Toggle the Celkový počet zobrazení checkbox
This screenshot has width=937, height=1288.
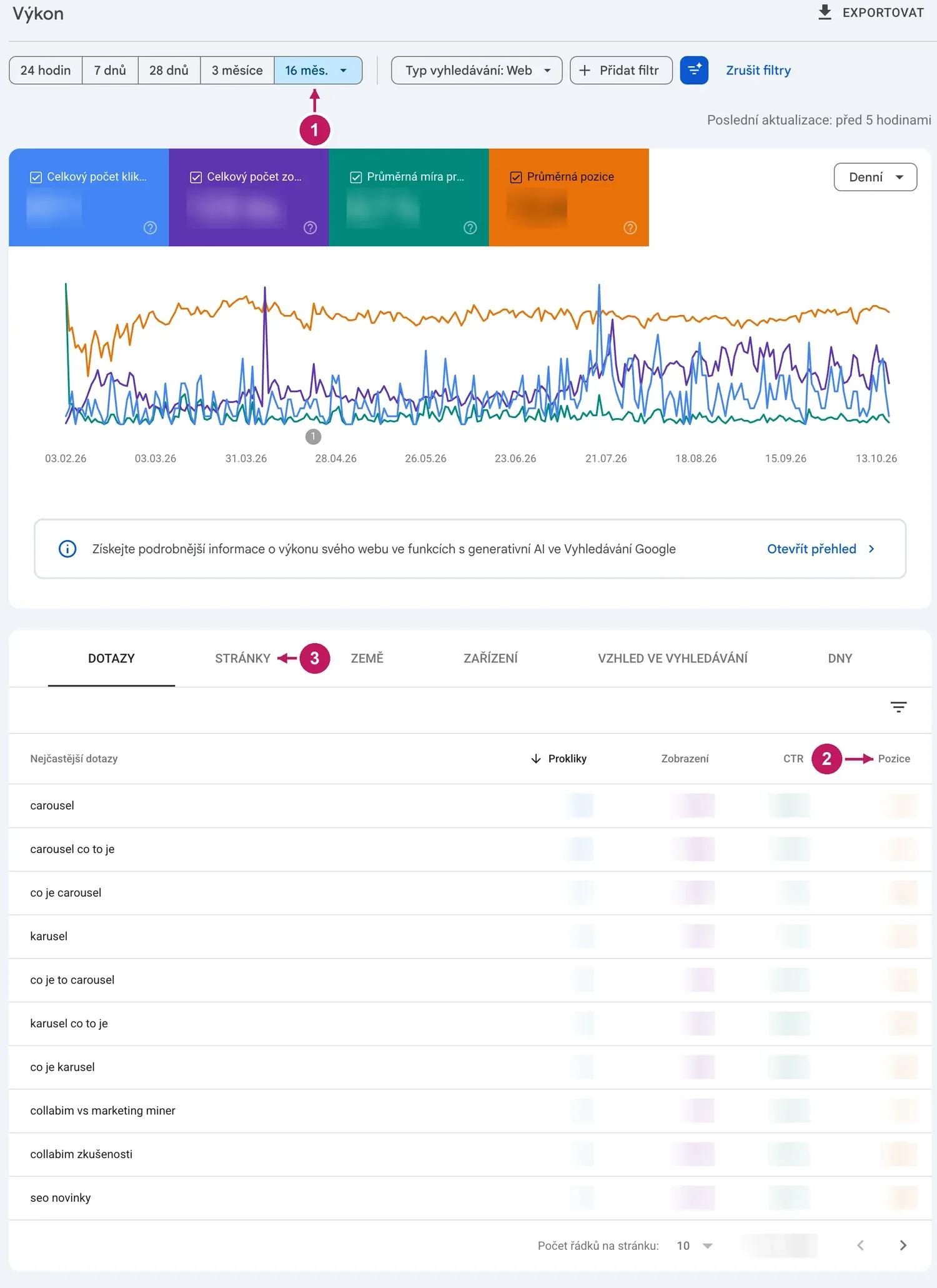tap(196, 177)
